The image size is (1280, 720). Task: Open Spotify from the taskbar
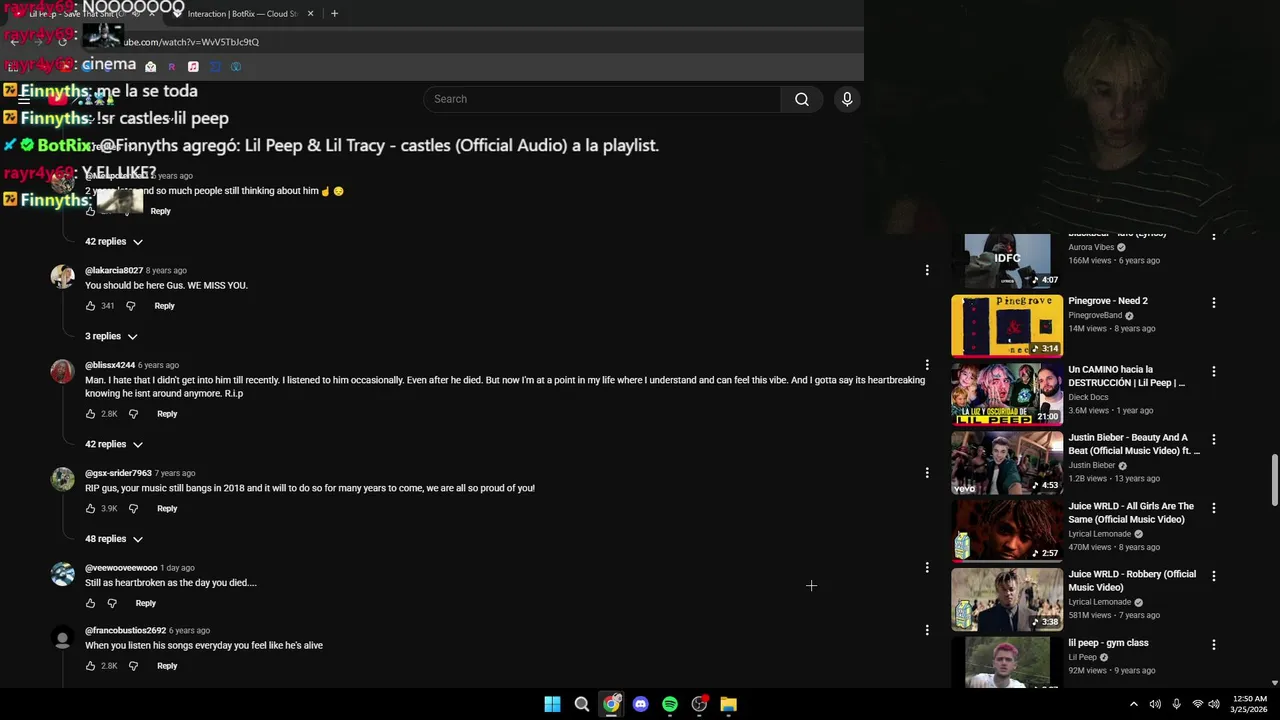pyautogui.click(x=670, y=704)
